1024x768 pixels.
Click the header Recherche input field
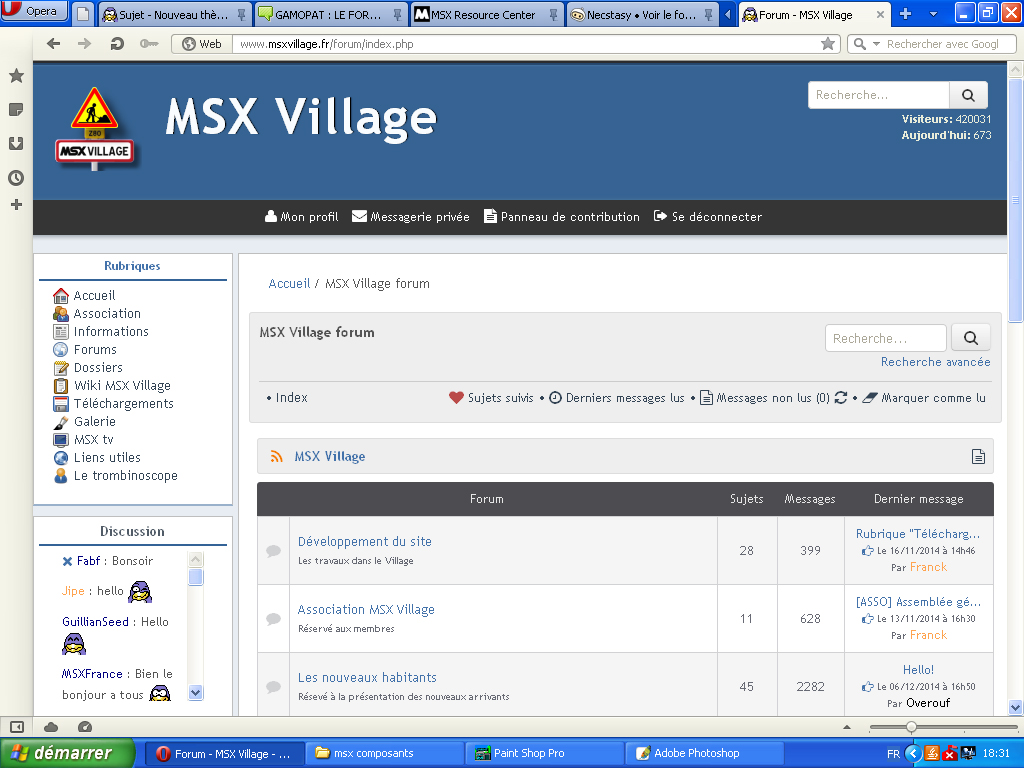(x=878, y=95)
